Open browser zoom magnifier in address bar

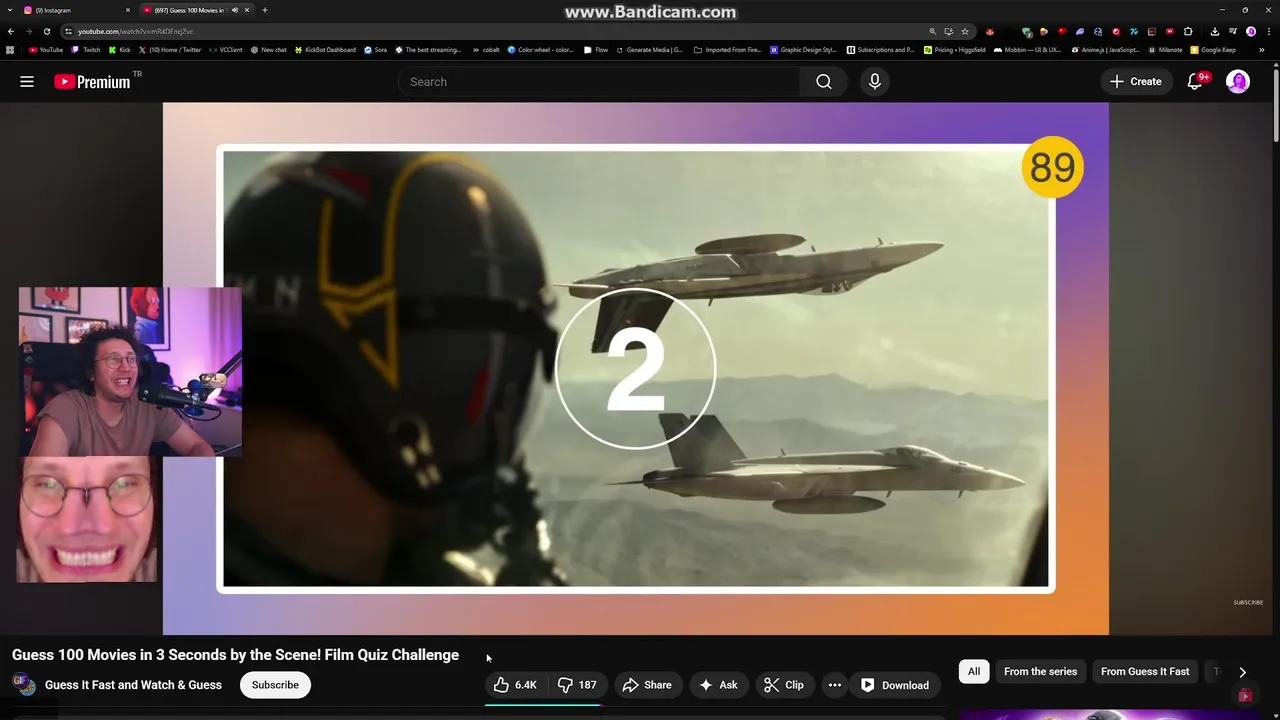point(932,31)
